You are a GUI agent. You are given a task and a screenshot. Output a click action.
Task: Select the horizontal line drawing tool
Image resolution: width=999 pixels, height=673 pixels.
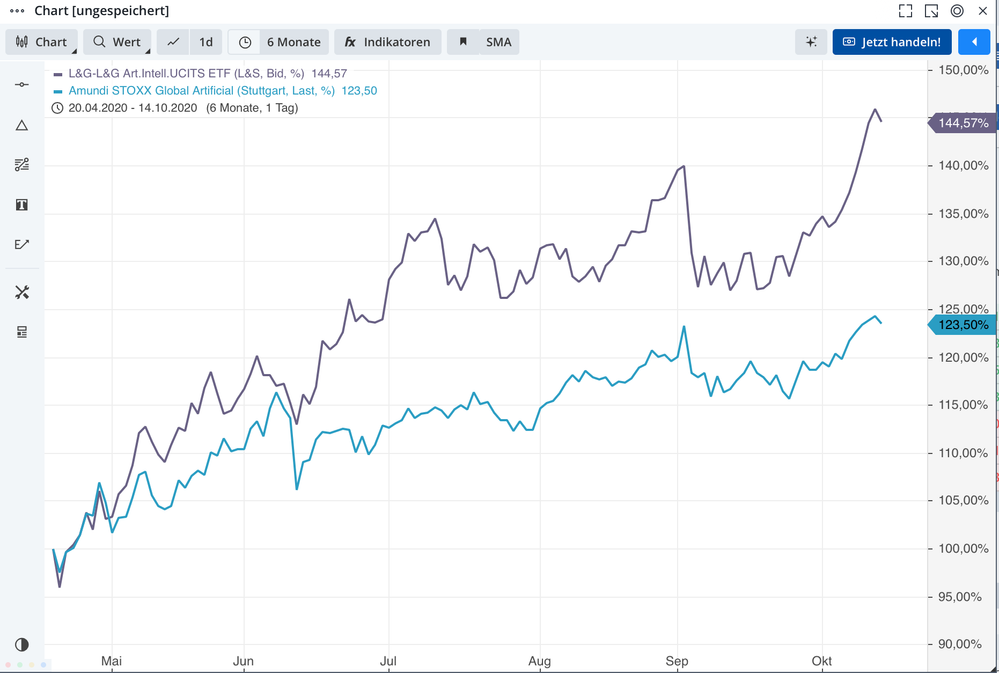point(22,85)
